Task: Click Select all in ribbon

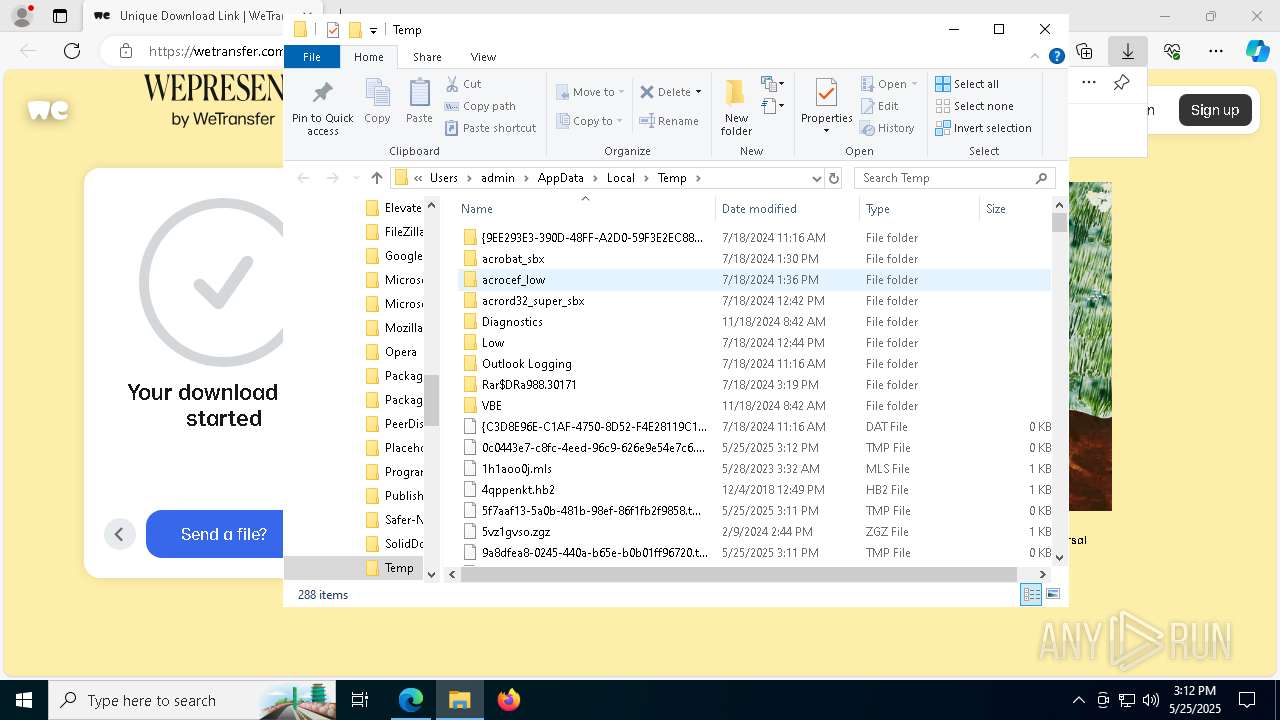Action: pos(967,84)
